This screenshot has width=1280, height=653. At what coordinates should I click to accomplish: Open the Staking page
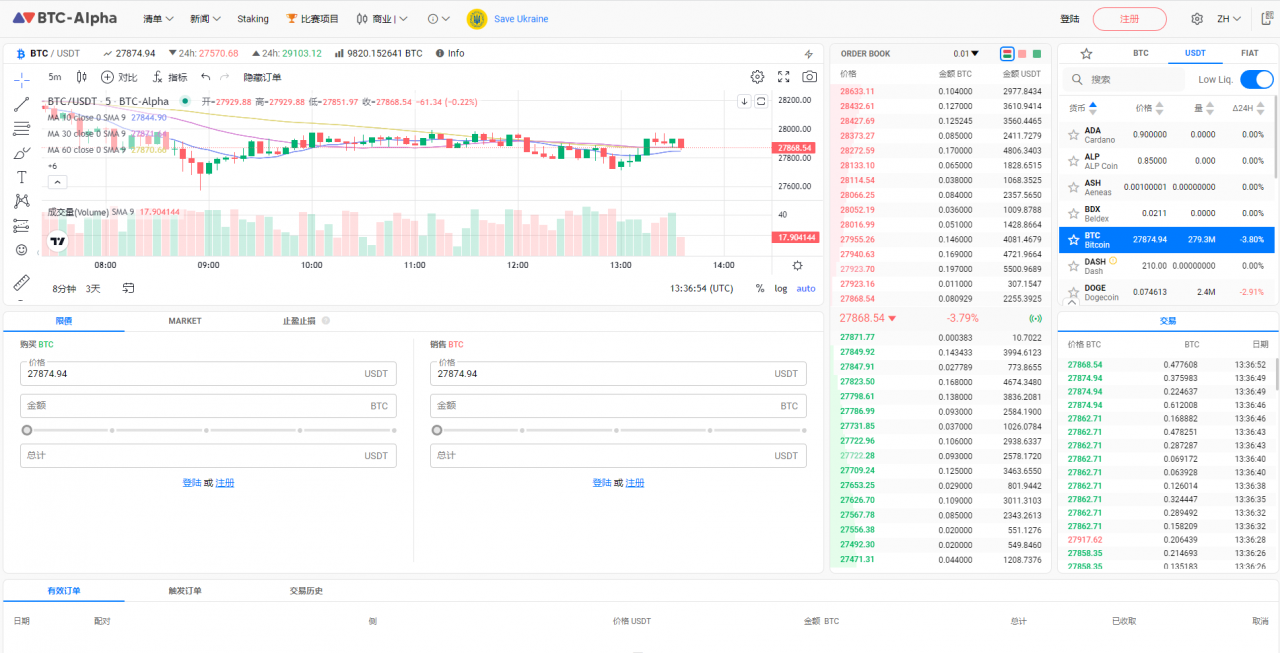(253, 19)
